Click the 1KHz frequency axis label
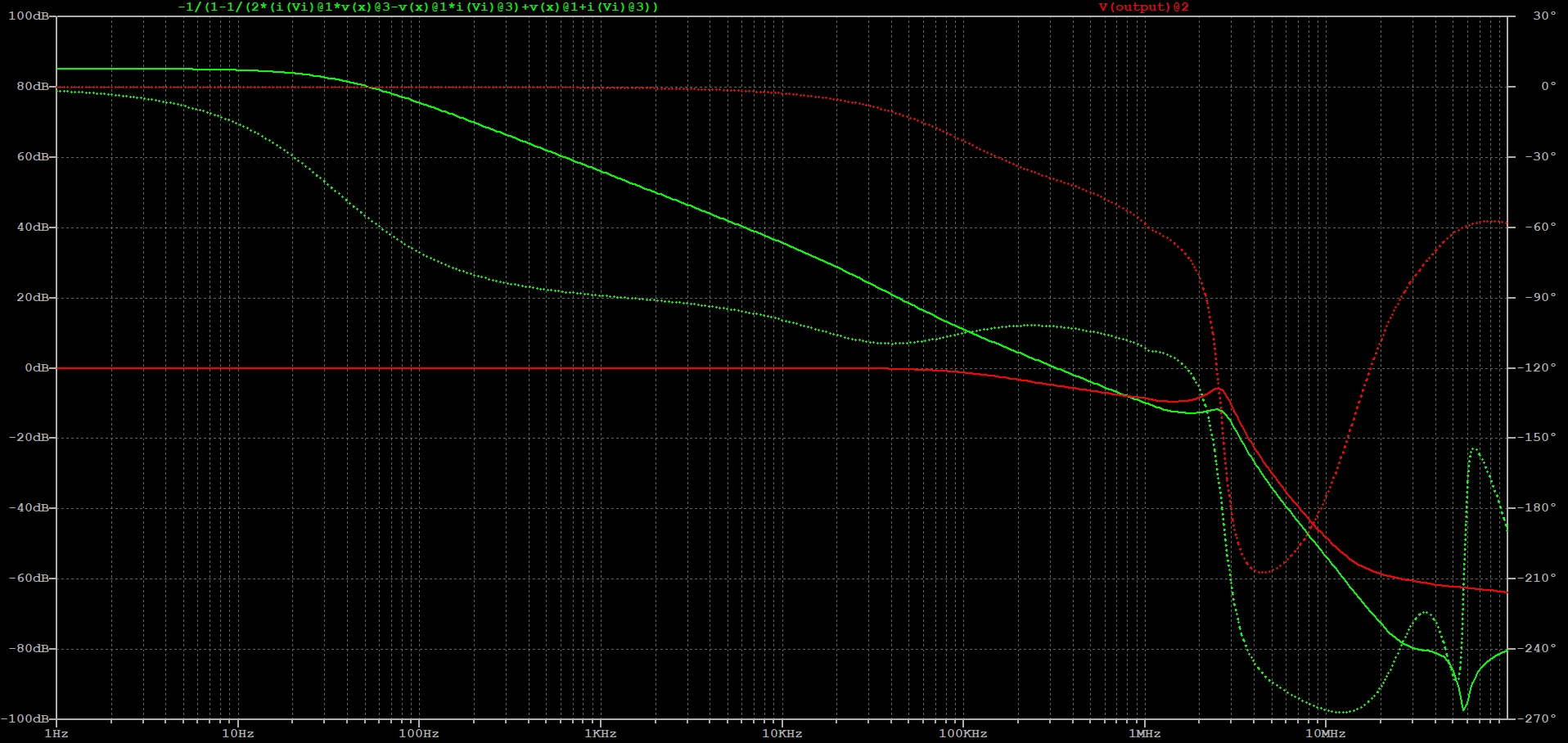This screenshot has height=743, width=1568. coord(601,734)
